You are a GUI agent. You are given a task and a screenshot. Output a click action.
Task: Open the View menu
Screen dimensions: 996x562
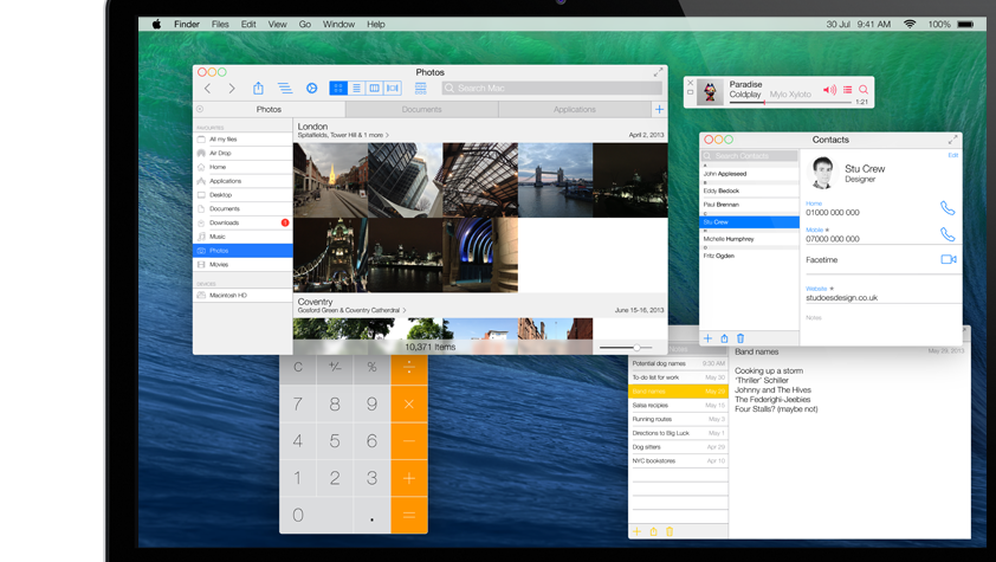click(277, 24)
